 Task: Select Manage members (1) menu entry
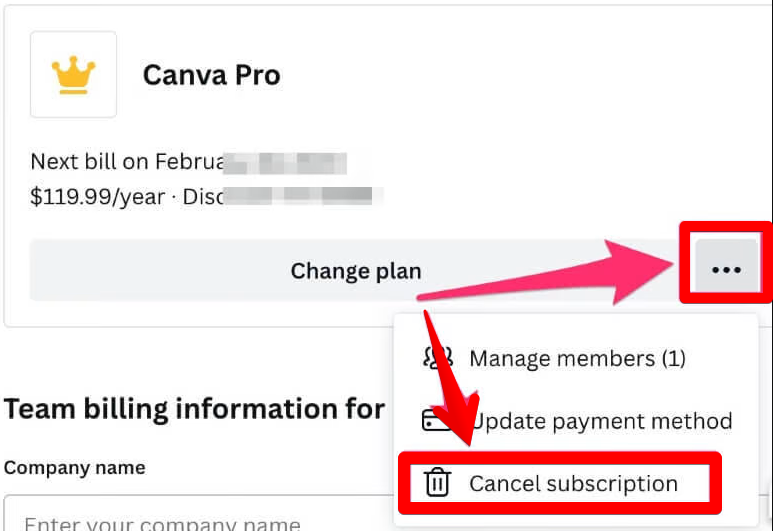(577, 358)
